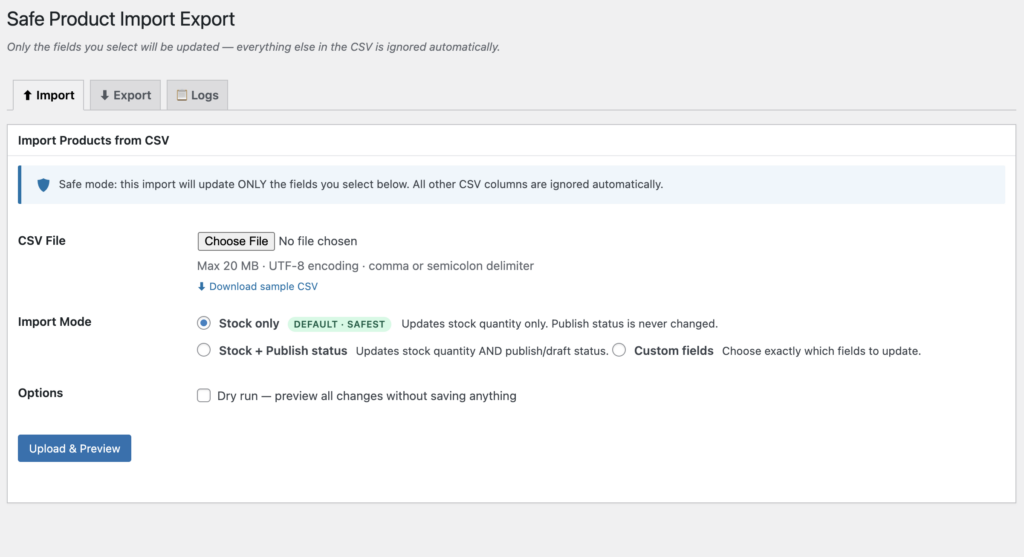Viewport: 1024px width, 557px height.
Task: Switch to the Export tab
Action: point(125,96)
